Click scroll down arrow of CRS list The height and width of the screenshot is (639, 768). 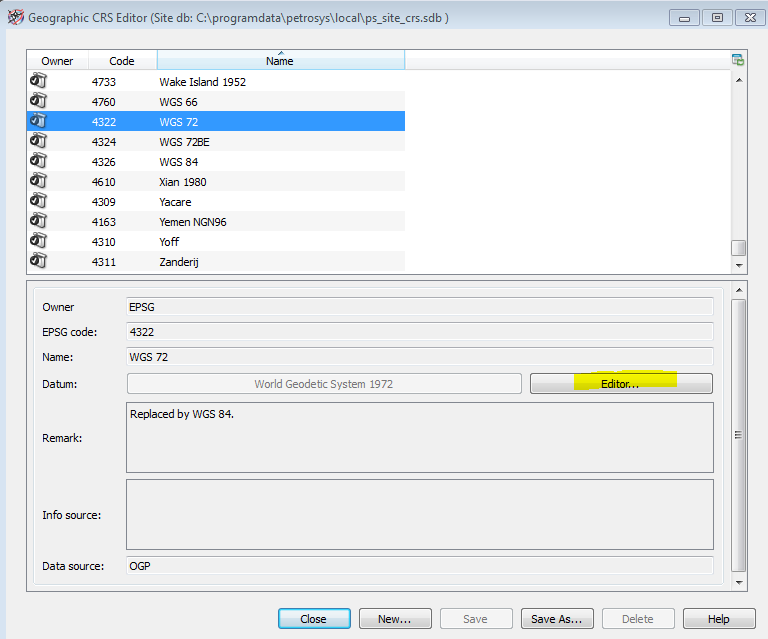pyautogui.click(x=738, y=266)
